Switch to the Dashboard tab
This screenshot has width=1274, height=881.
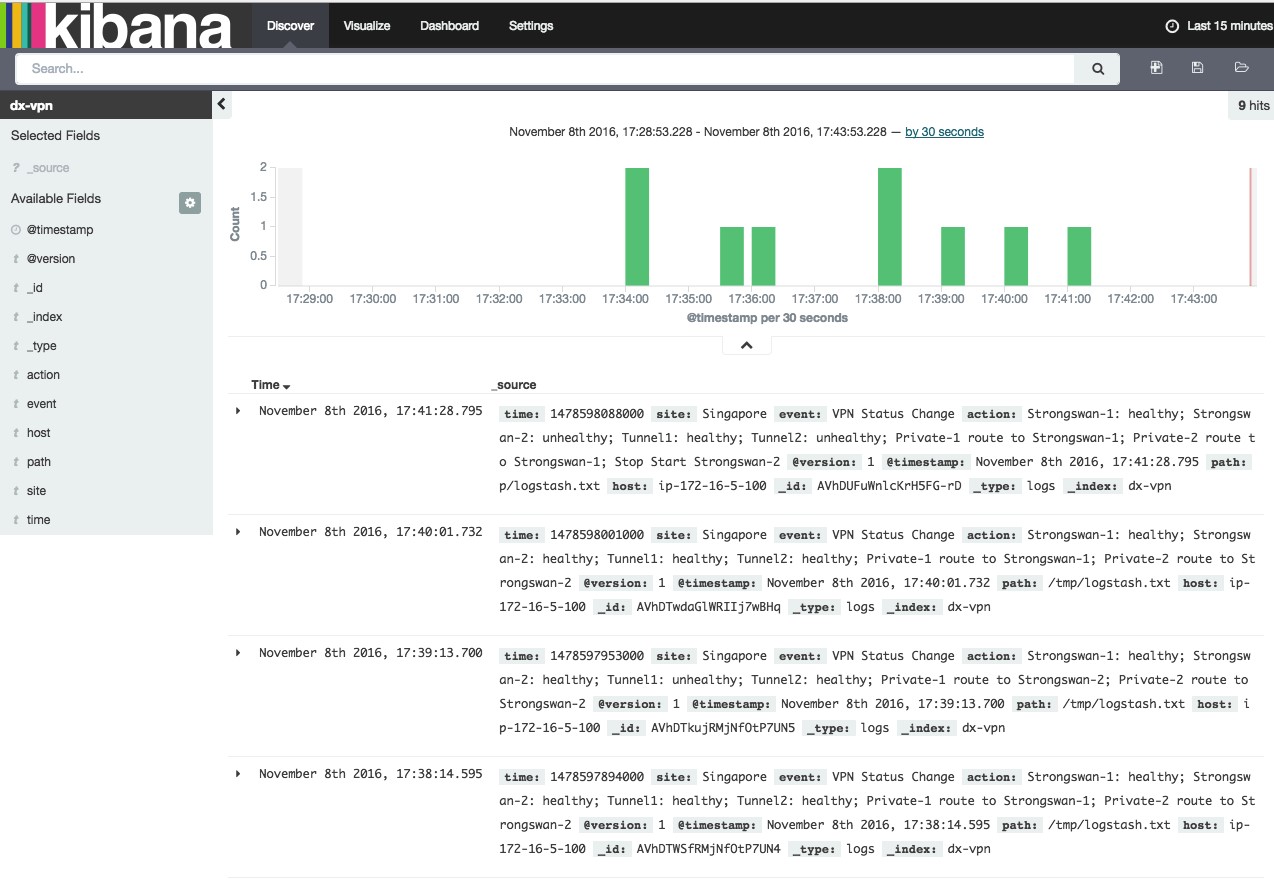pos(449,26)
